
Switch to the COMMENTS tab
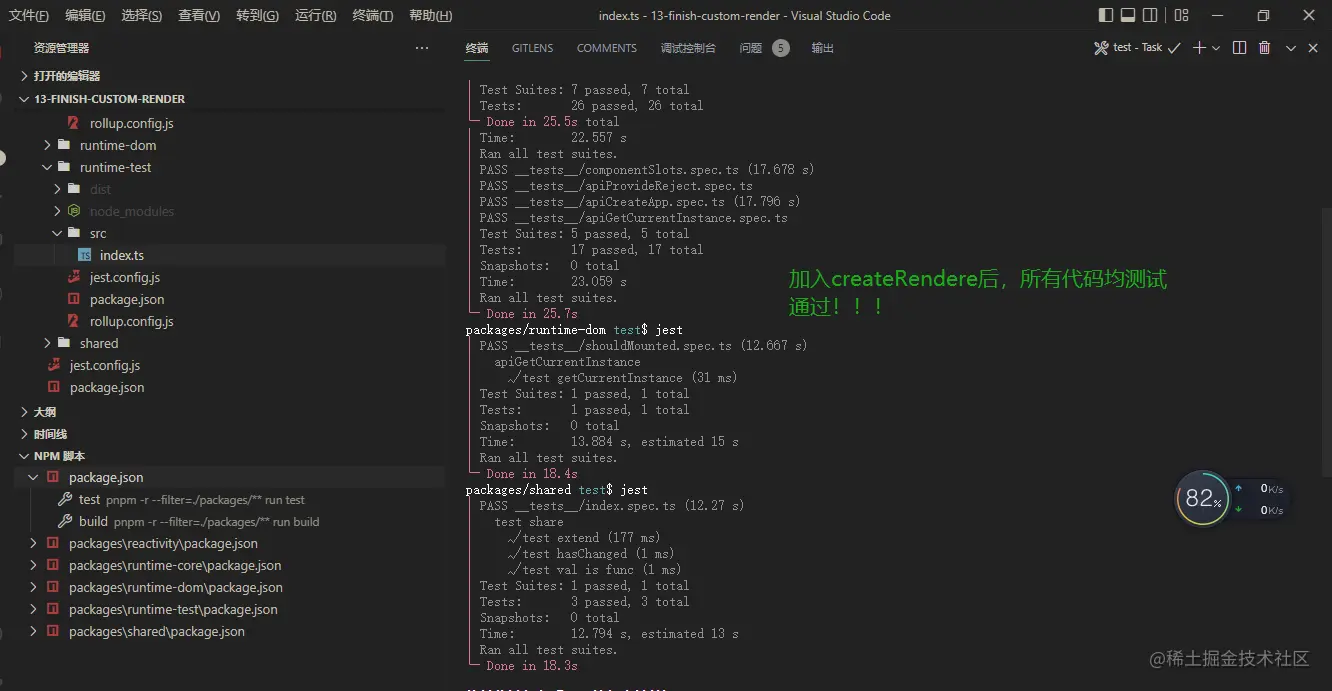point(607,48)
